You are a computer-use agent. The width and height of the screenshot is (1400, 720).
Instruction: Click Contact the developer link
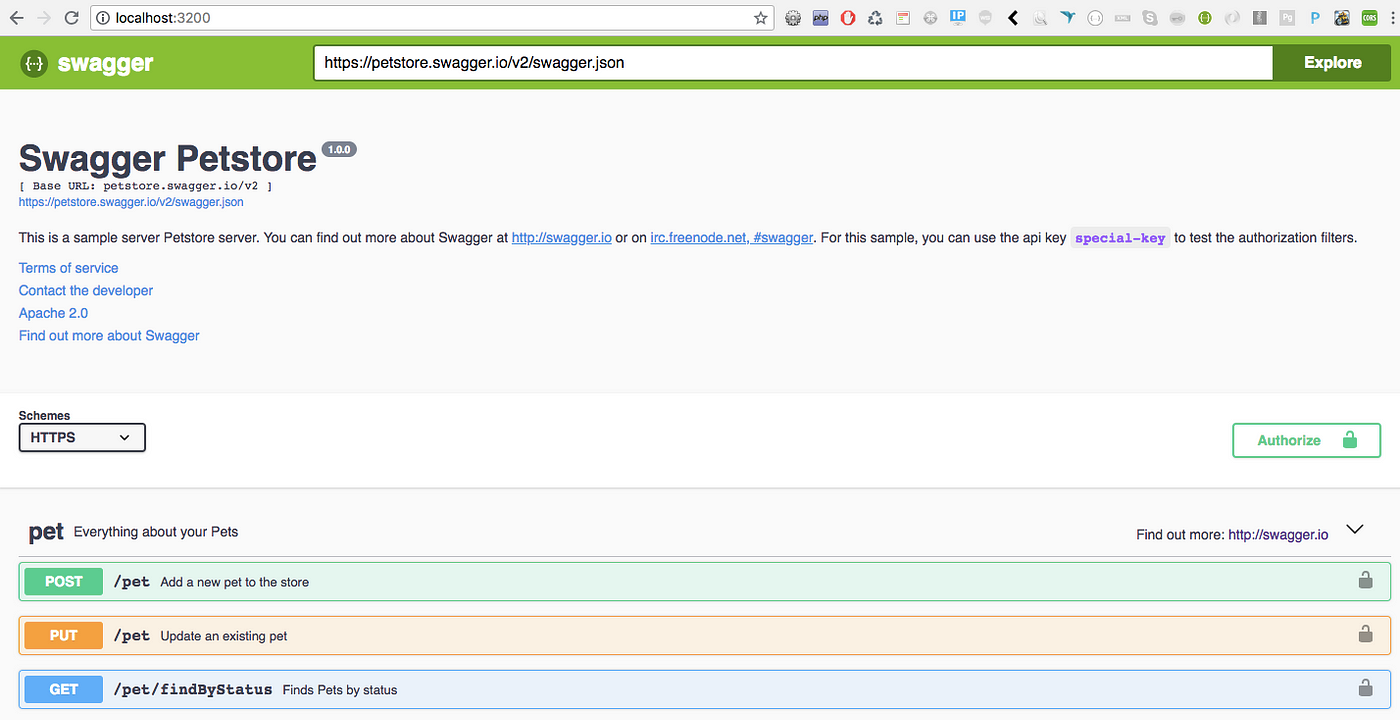(x=86, y=291)
